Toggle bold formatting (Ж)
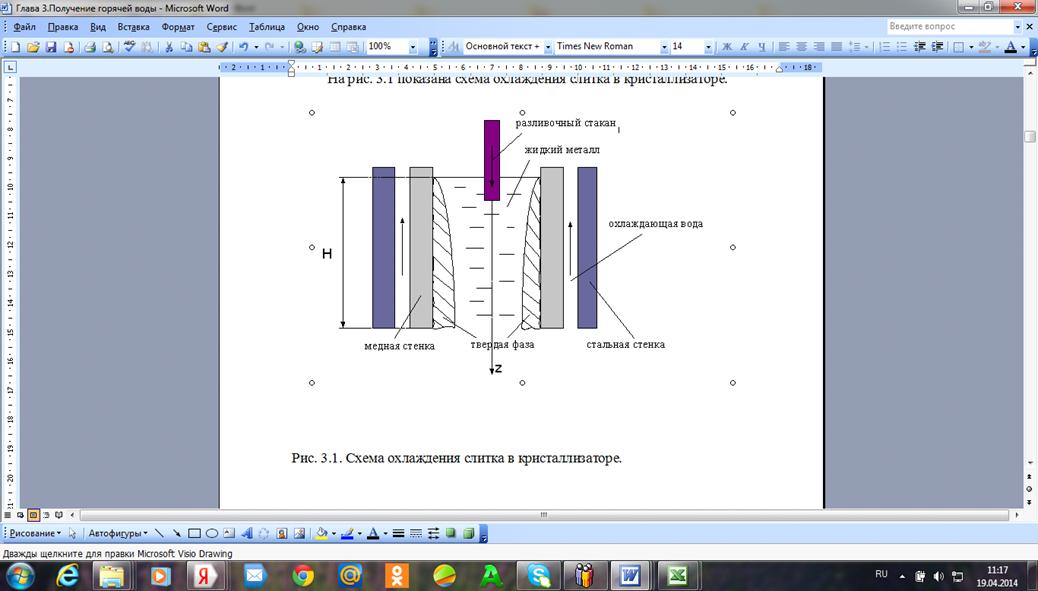 coord(727,47)
